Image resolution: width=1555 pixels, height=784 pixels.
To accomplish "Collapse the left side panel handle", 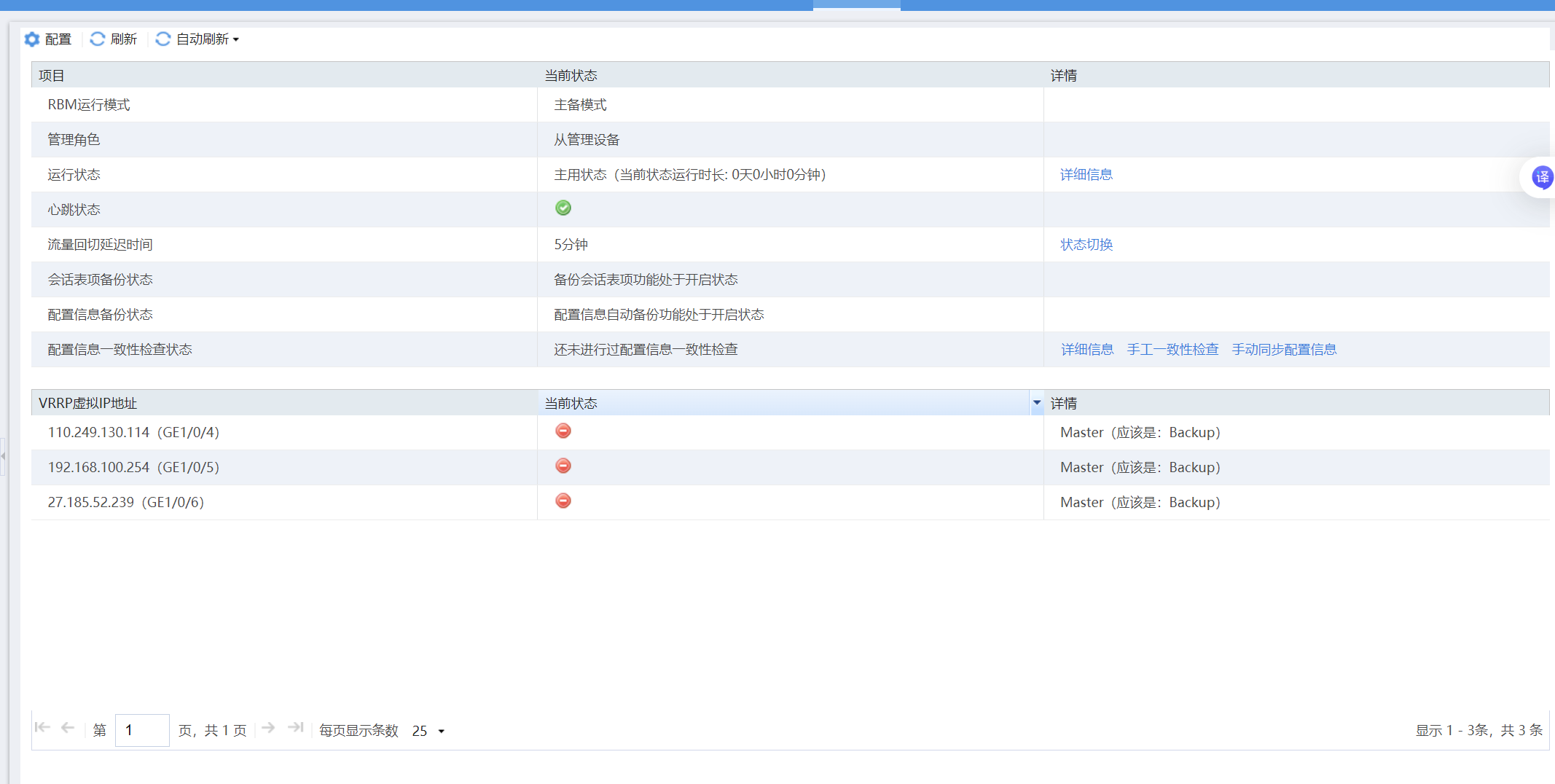I will (3, 456).
